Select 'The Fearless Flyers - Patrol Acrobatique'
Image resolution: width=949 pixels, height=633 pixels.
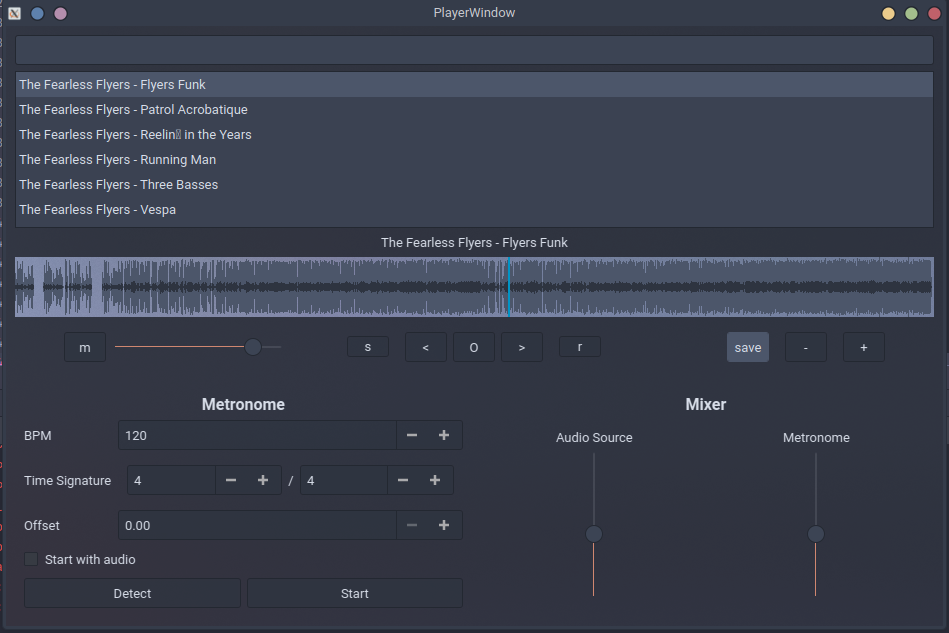(474, 110)
